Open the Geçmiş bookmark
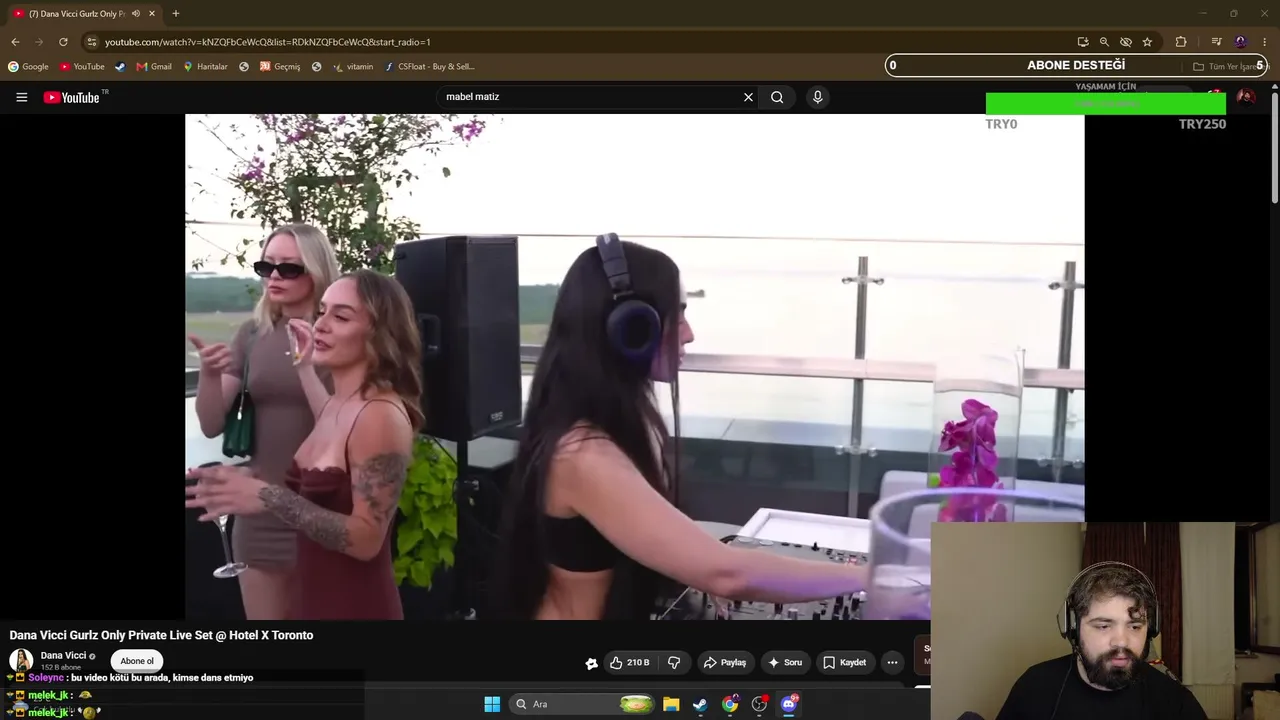1280x720 pixels. pos(280,67)
